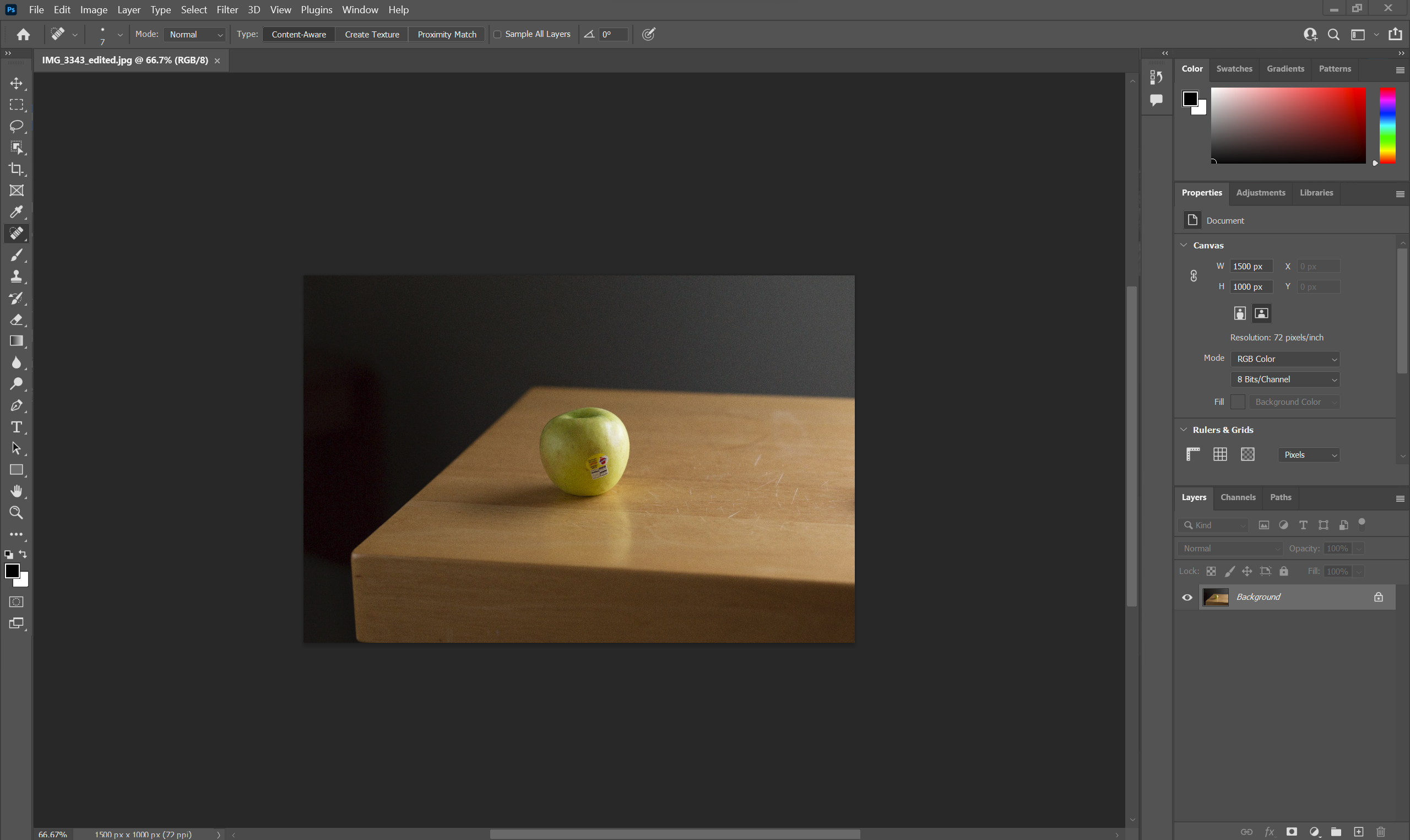
Task: Hide the Background layer
Action: (1186, 597)
